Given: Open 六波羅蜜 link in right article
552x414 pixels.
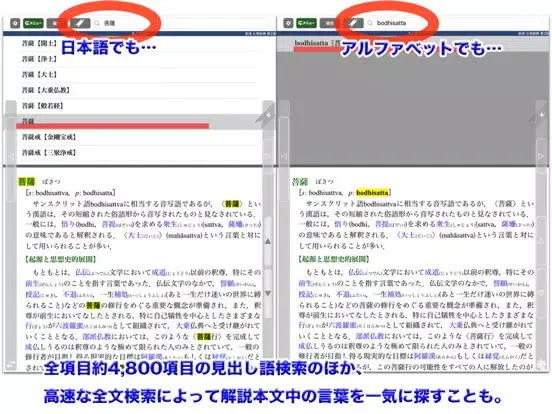Looking at the screenshot, I should [x=342, y=325].
